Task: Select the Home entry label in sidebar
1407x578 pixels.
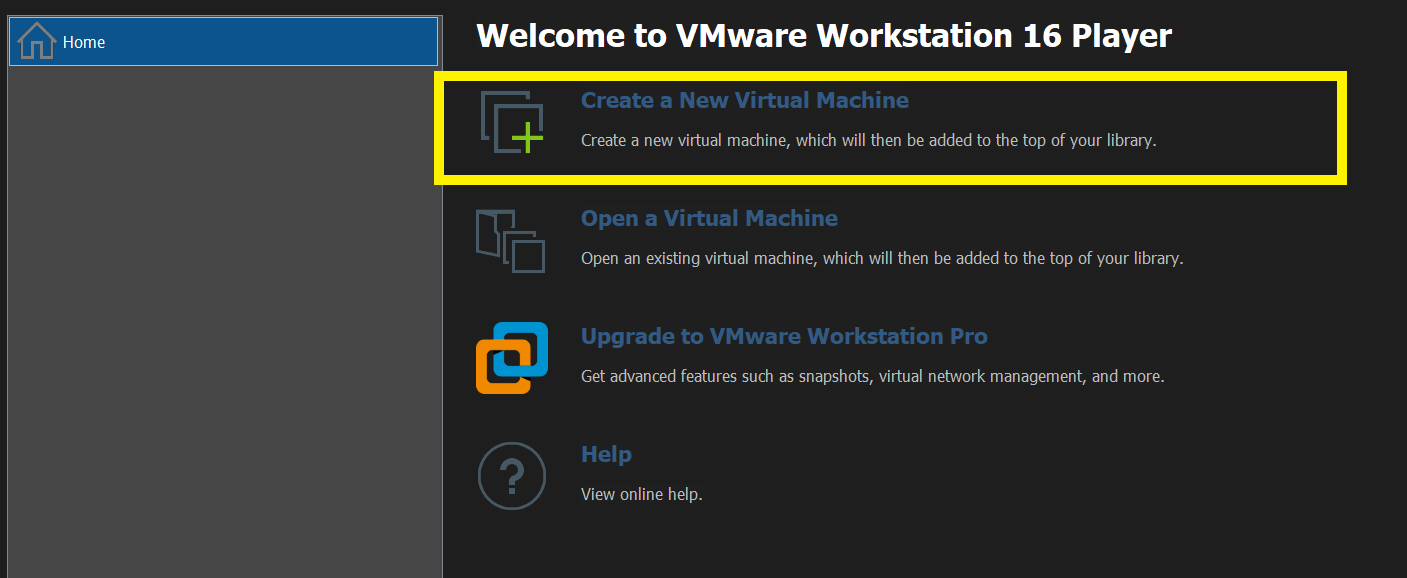Action: pyautogui.click(x=84, y=42)
